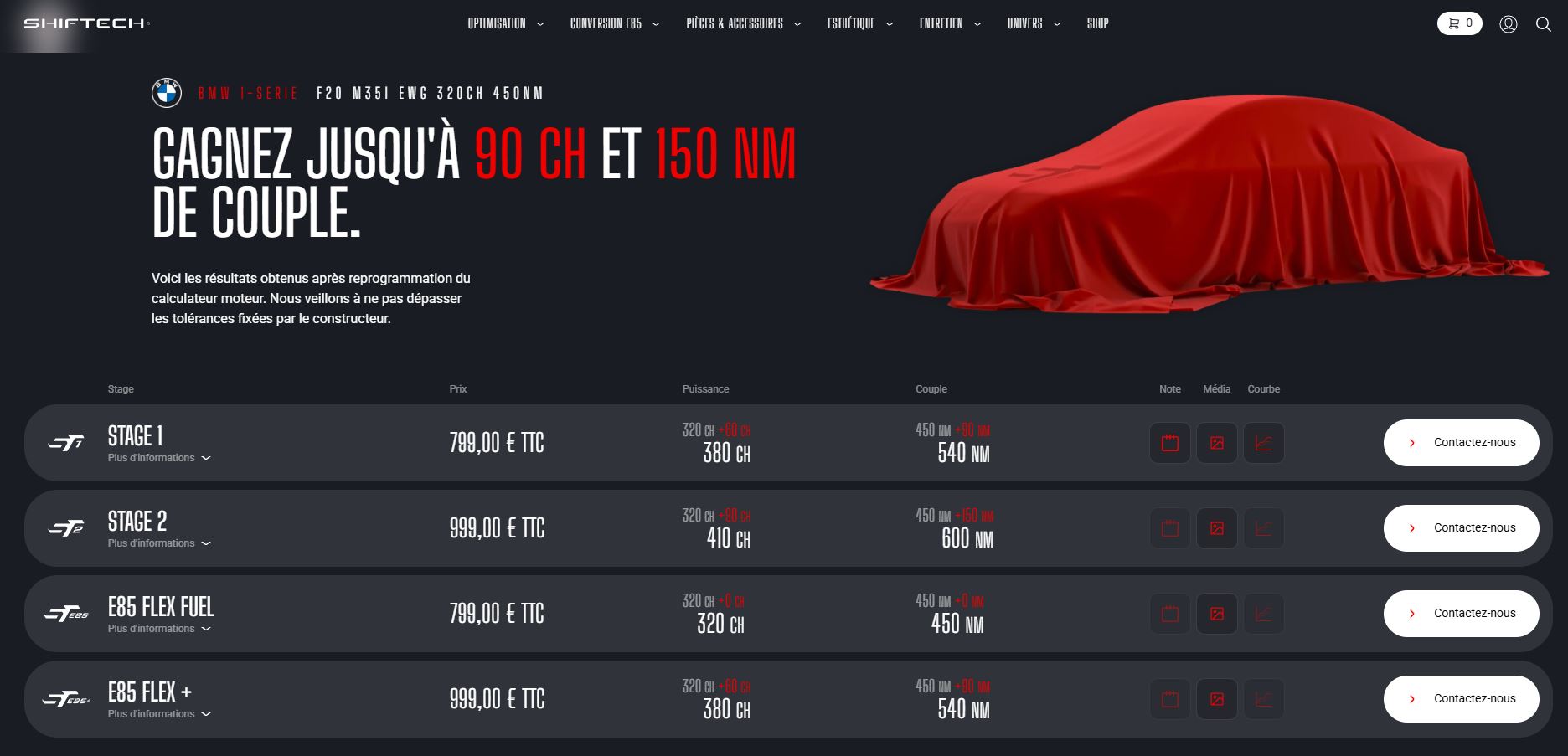The height and width of the screenshot is (756, 1568).
Task: Open the Stage 1 note icon
Action: click(1170, 443)
